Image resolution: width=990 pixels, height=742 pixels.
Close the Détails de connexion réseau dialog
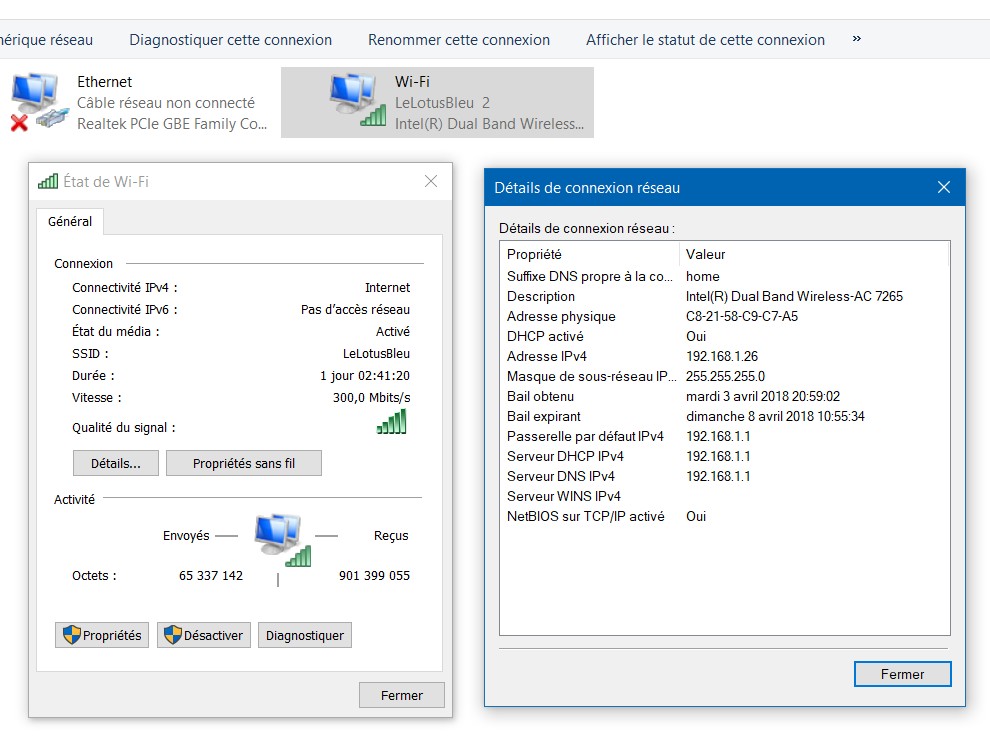tap(943, 187)
